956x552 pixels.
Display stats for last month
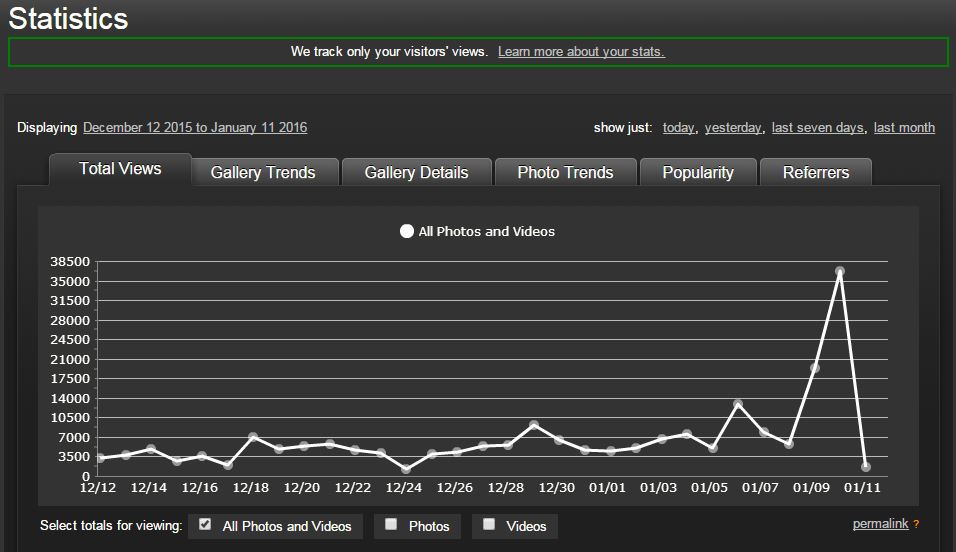click(x=904, y=127)
